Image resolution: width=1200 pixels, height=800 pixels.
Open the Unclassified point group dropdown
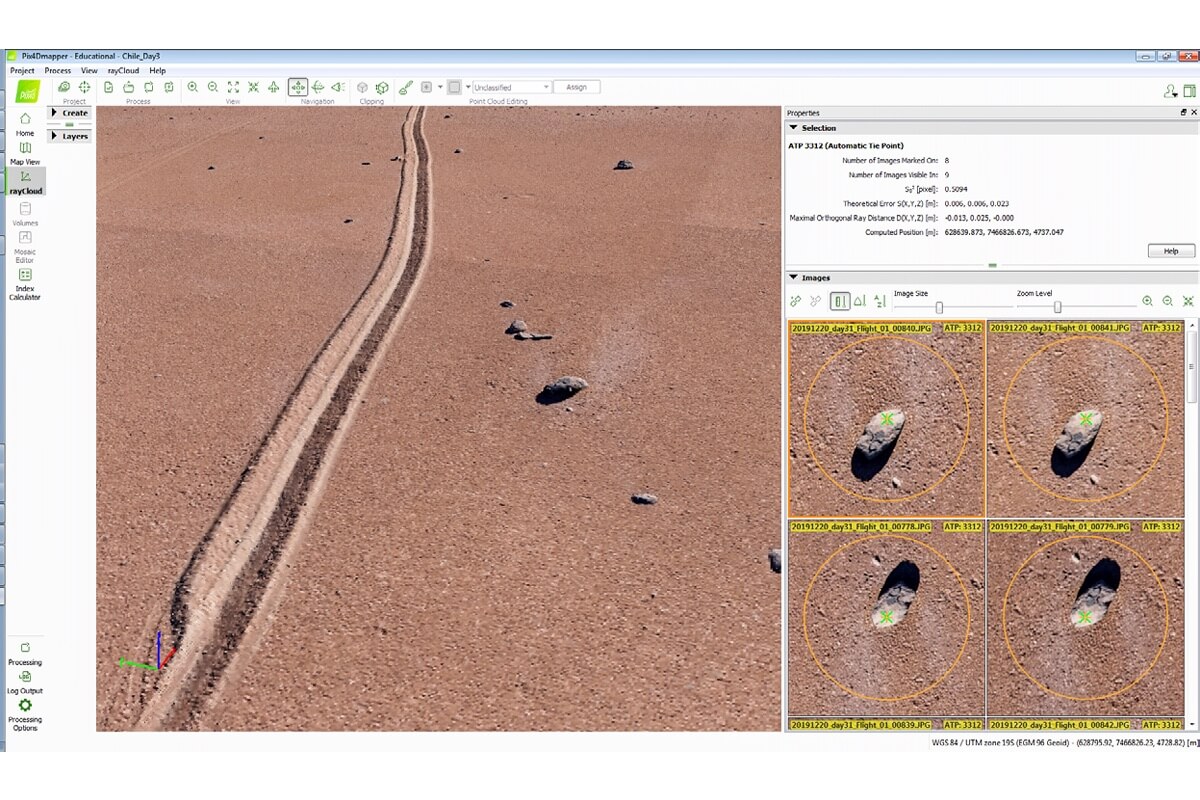pos(511,88)
